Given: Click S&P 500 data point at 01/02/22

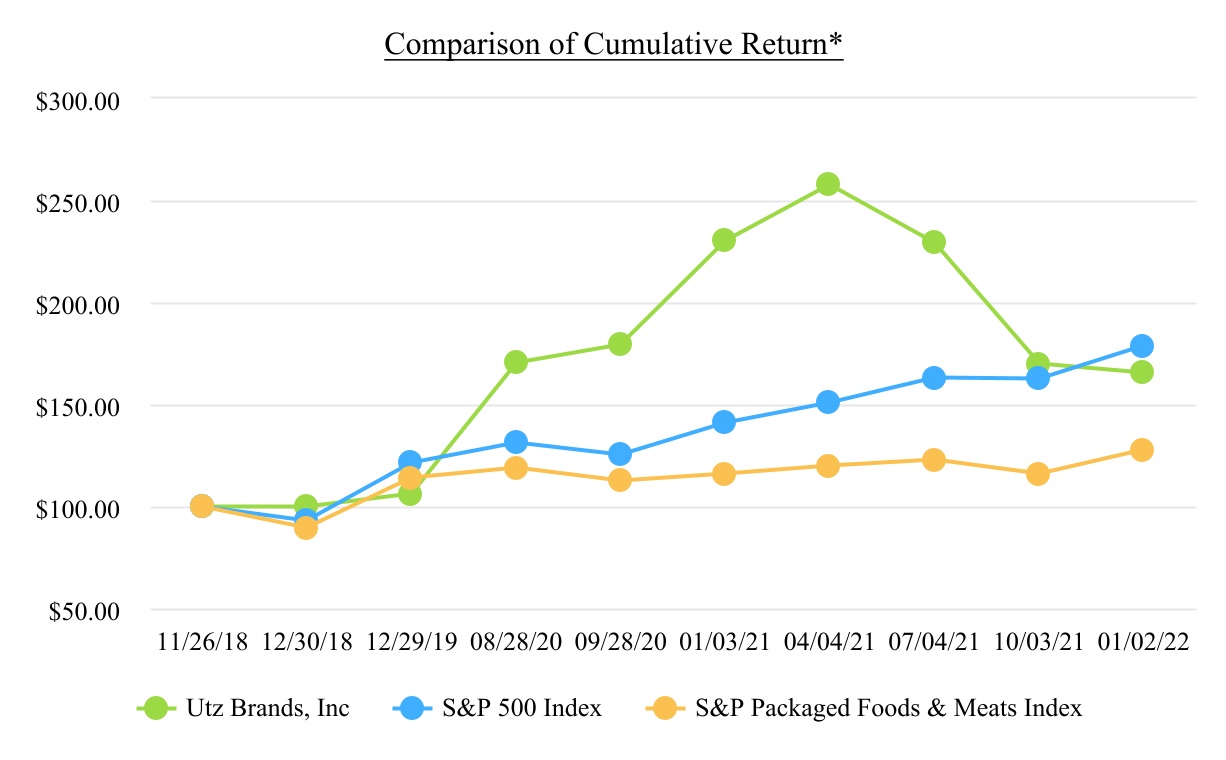Looking at the screenshot, I should click(x=1142, y=346).
